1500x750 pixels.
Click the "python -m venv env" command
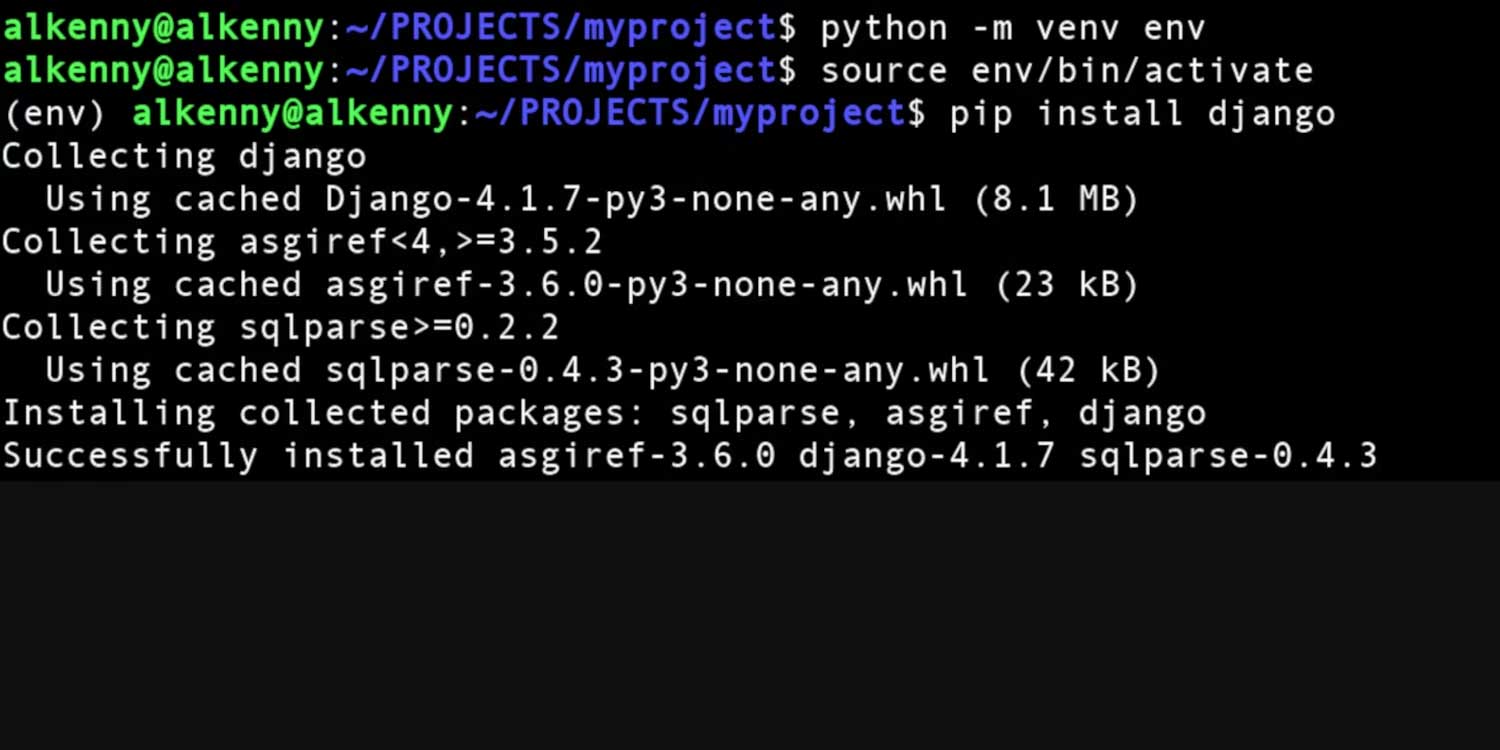click(1012, 28)
